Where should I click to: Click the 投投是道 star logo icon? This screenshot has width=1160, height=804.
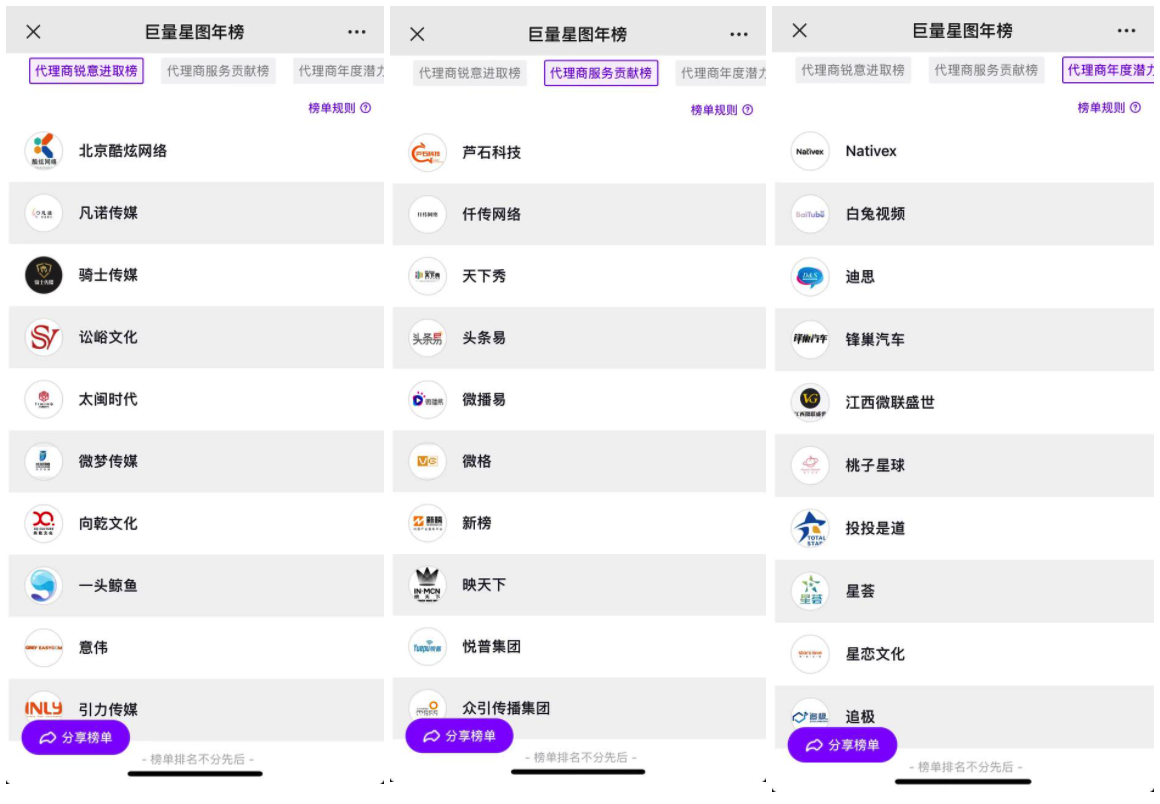point(810,528)
